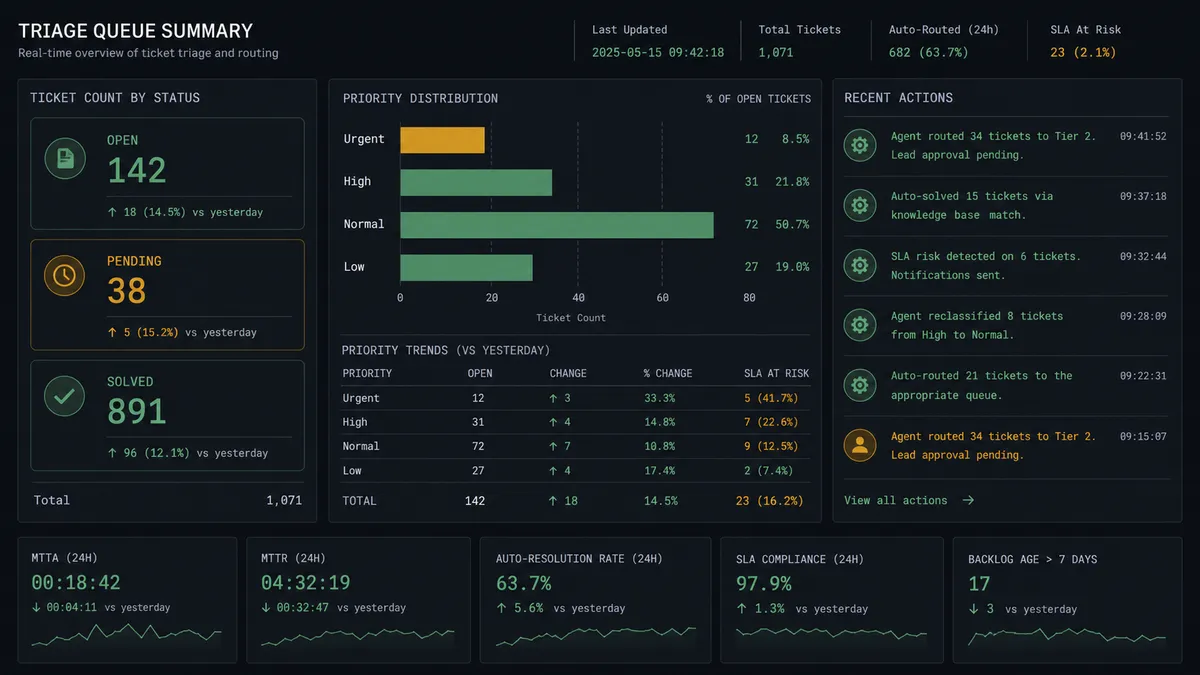The width and height of the screenshot is (1200, 675).
Task: Click Auto-Routed value 682 (63.7%)
Action: [929, 52]
